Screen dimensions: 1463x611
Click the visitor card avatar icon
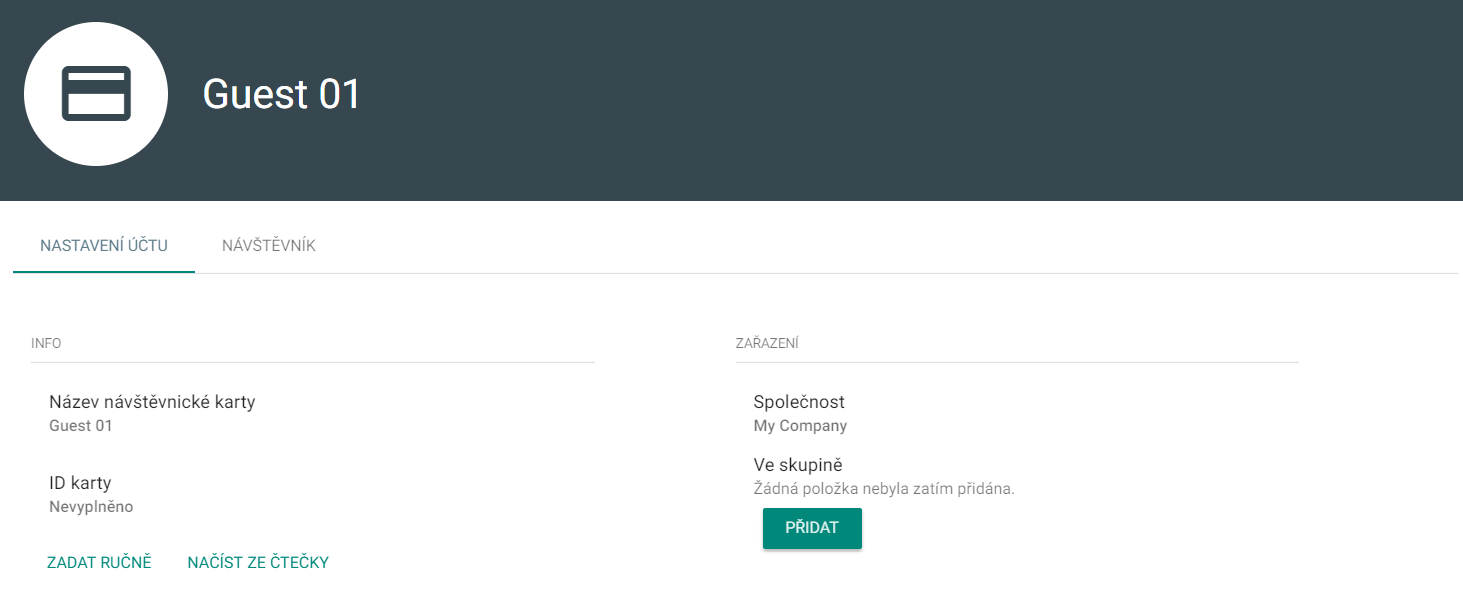coord(96,94)
